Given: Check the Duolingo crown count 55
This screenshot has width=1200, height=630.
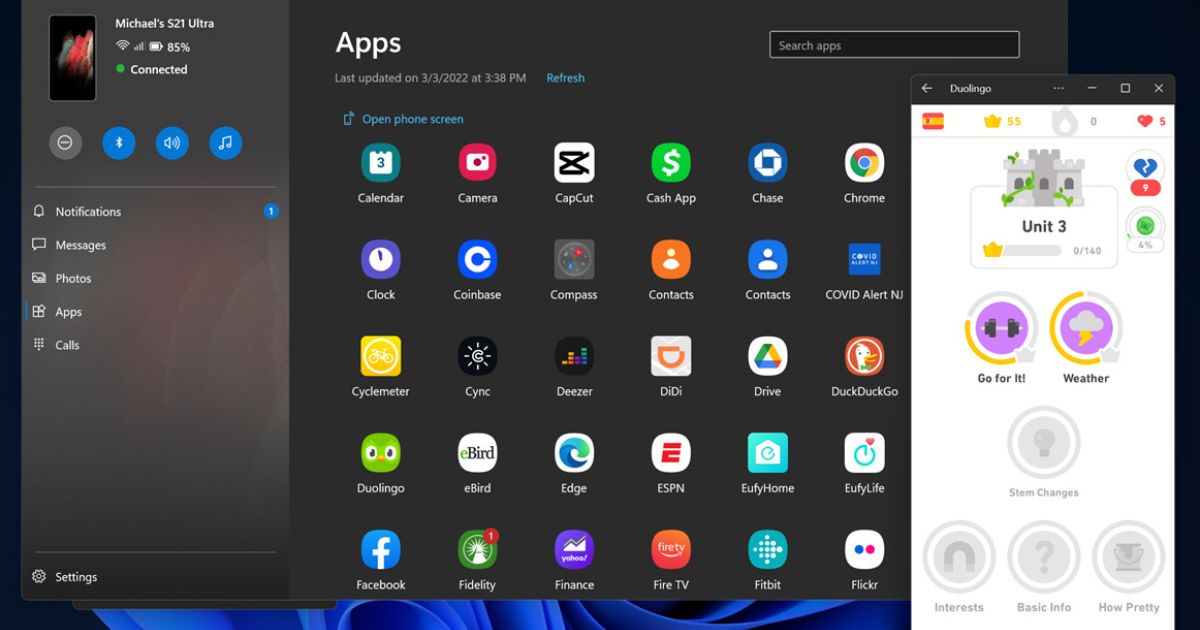Looking at the screenshot, I should [x=1003, y=121].
